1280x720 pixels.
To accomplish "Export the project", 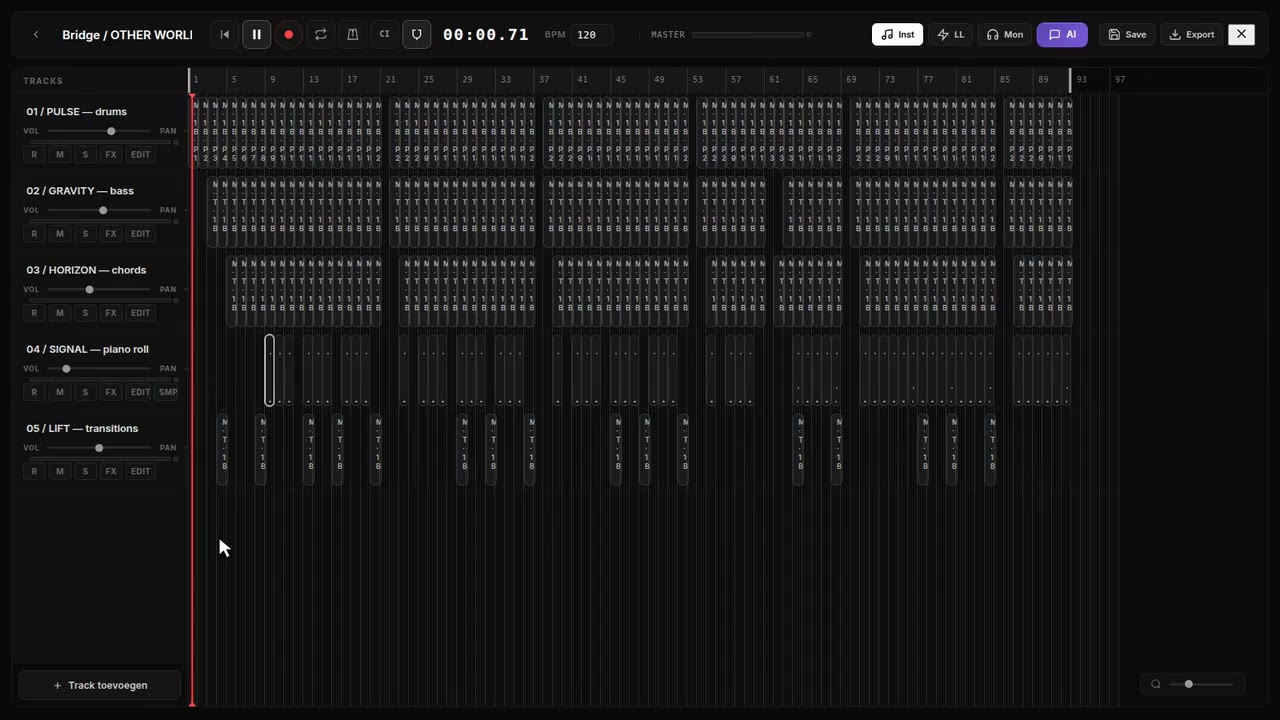I will (1192, 35).
